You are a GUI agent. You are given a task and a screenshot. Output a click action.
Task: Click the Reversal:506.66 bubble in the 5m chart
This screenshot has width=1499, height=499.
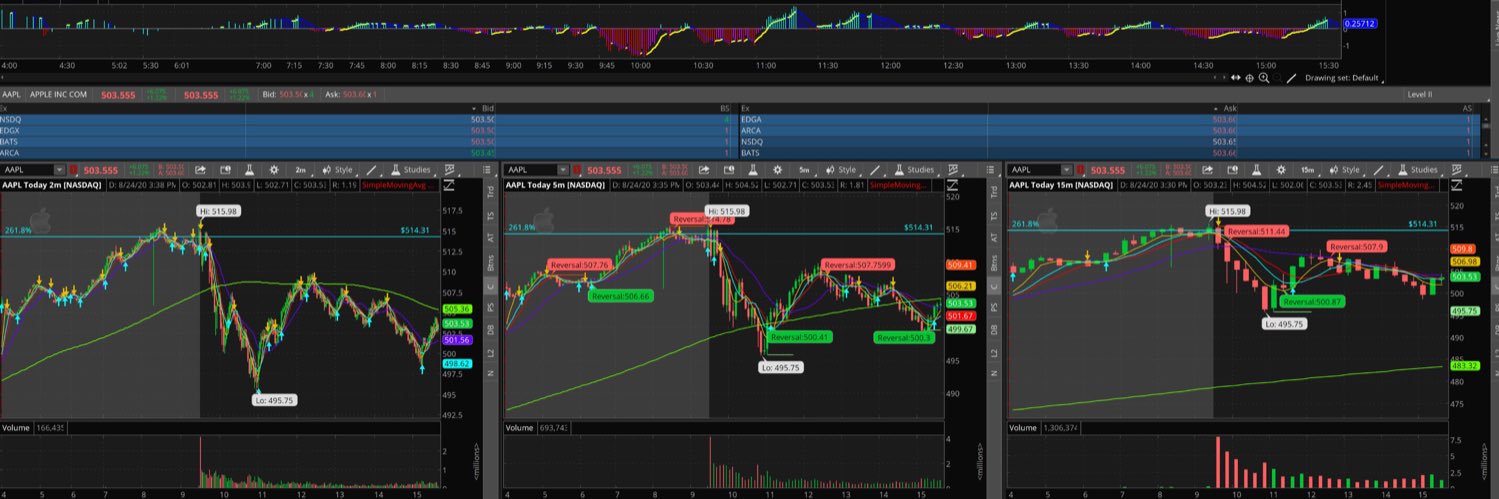[x=620, y=296]
